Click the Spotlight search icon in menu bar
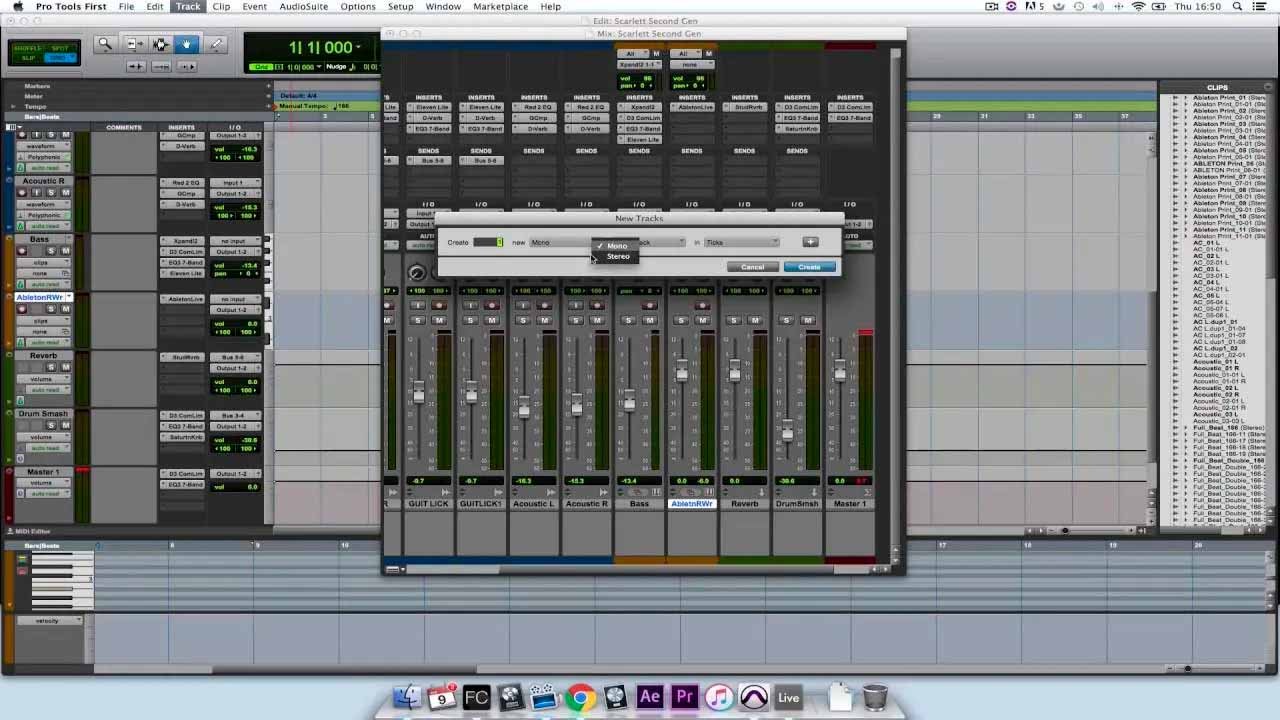 (x=1239, y=6)
